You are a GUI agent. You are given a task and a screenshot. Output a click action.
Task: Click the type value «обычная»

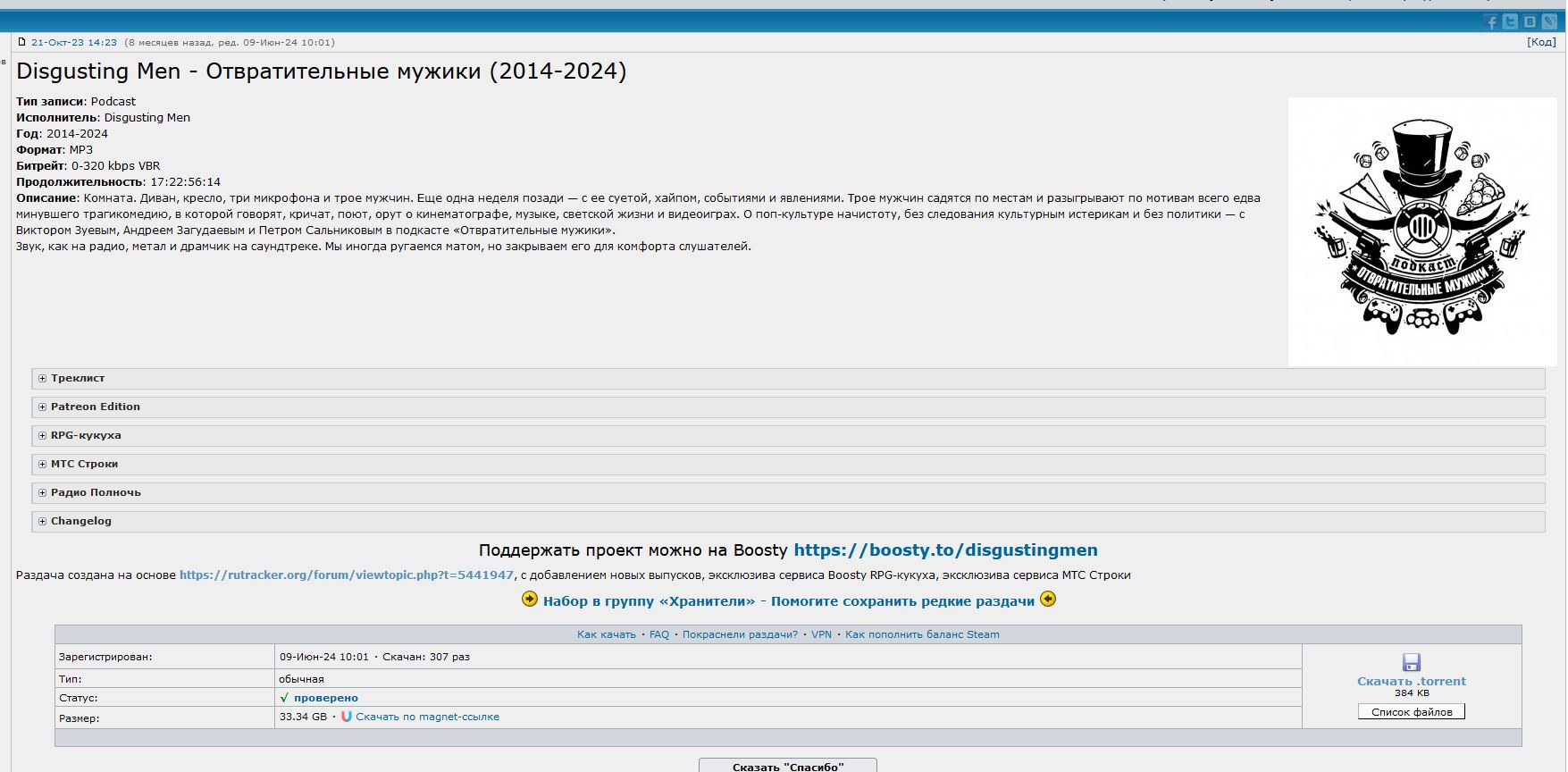pos(302,679)
